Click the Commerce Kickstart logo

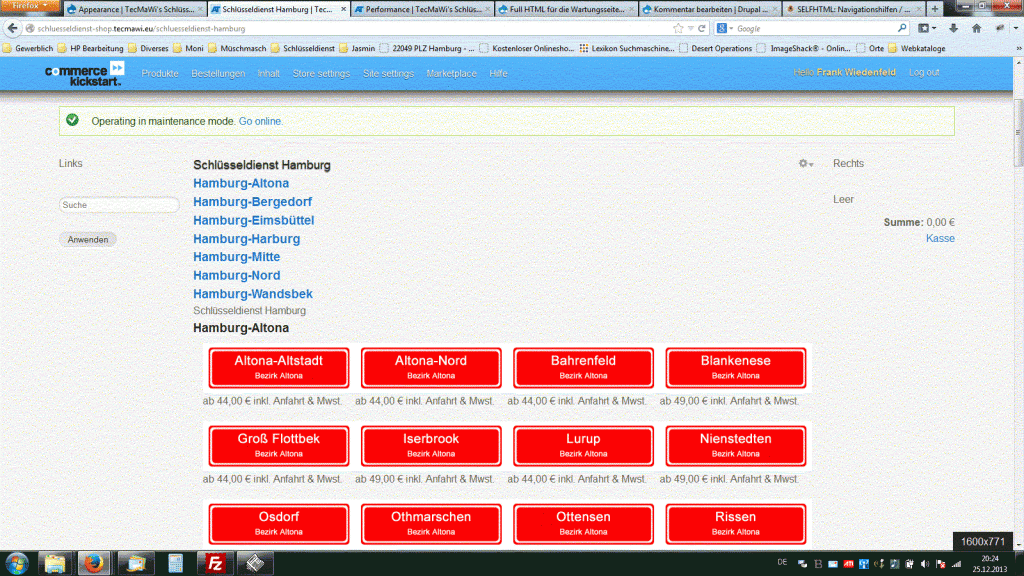tap(85, 74)
